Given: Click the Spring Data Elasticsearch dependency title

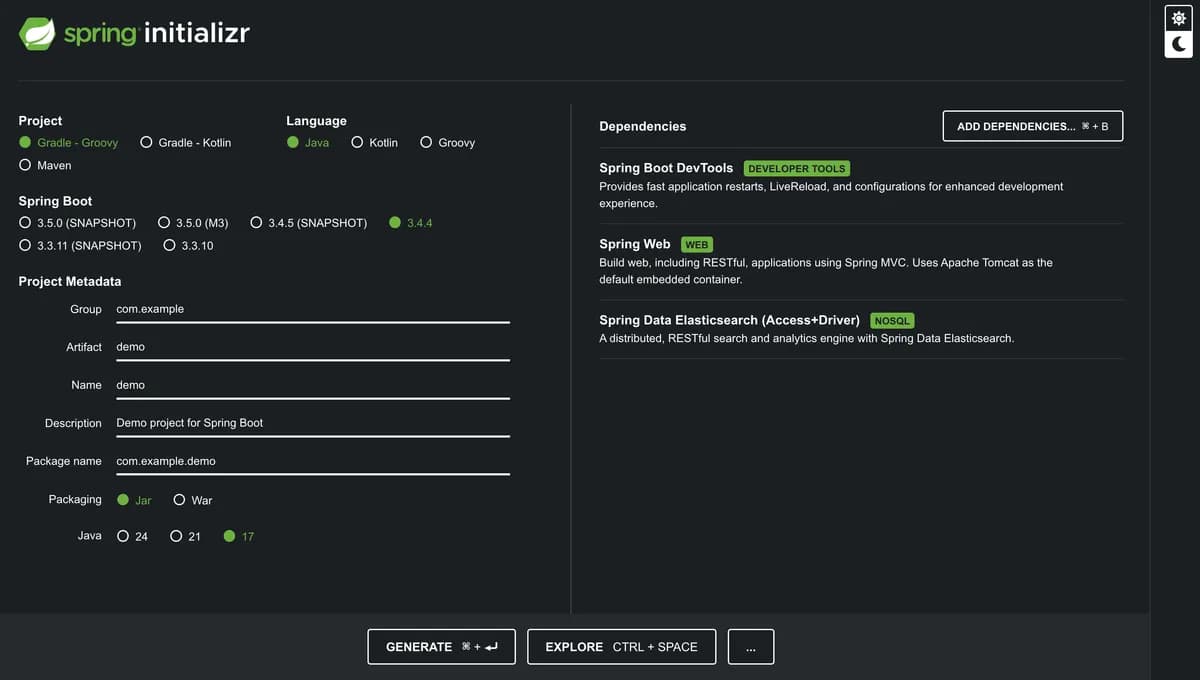Looking at the screenshot, I should (729, 320).
